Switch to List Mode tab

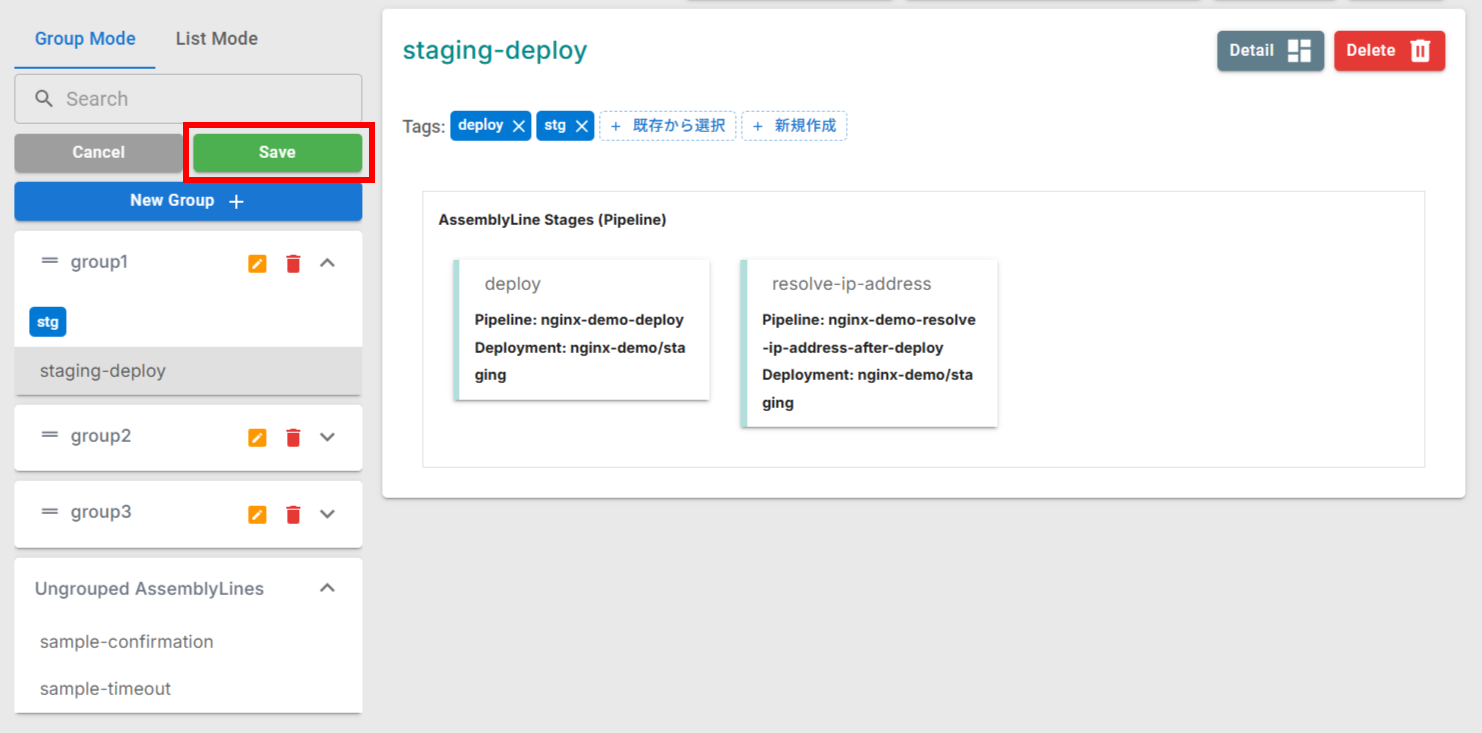[216, 38]
